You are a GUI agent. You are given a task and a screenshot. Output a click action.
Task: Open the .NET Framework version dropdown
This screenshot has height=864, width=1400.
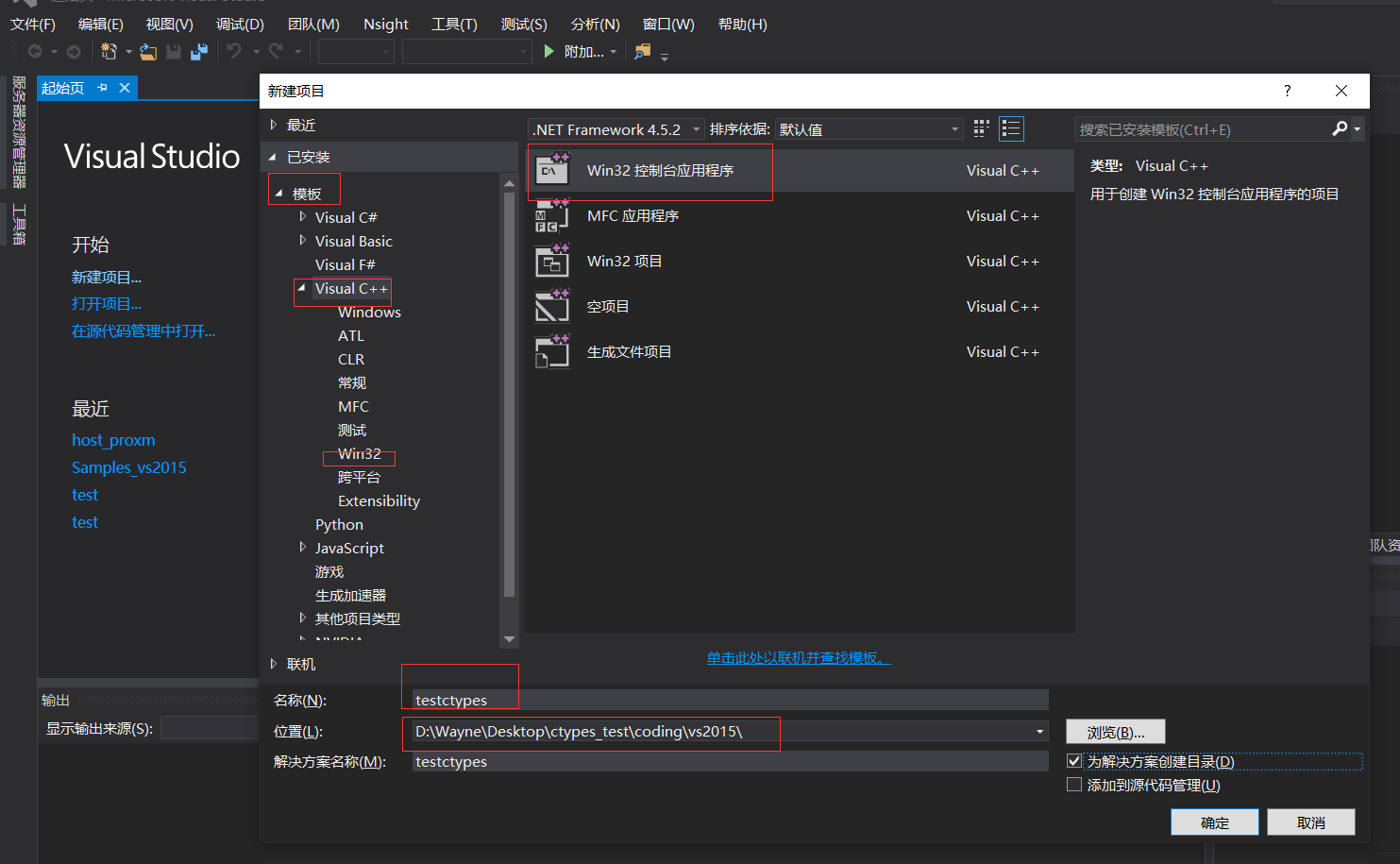point(697,129)
